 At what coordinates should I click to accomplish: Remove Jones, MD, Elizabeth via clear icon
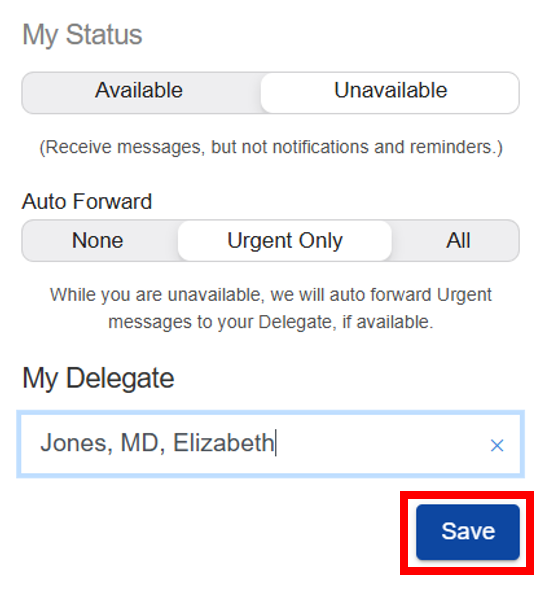coord(497,446)
